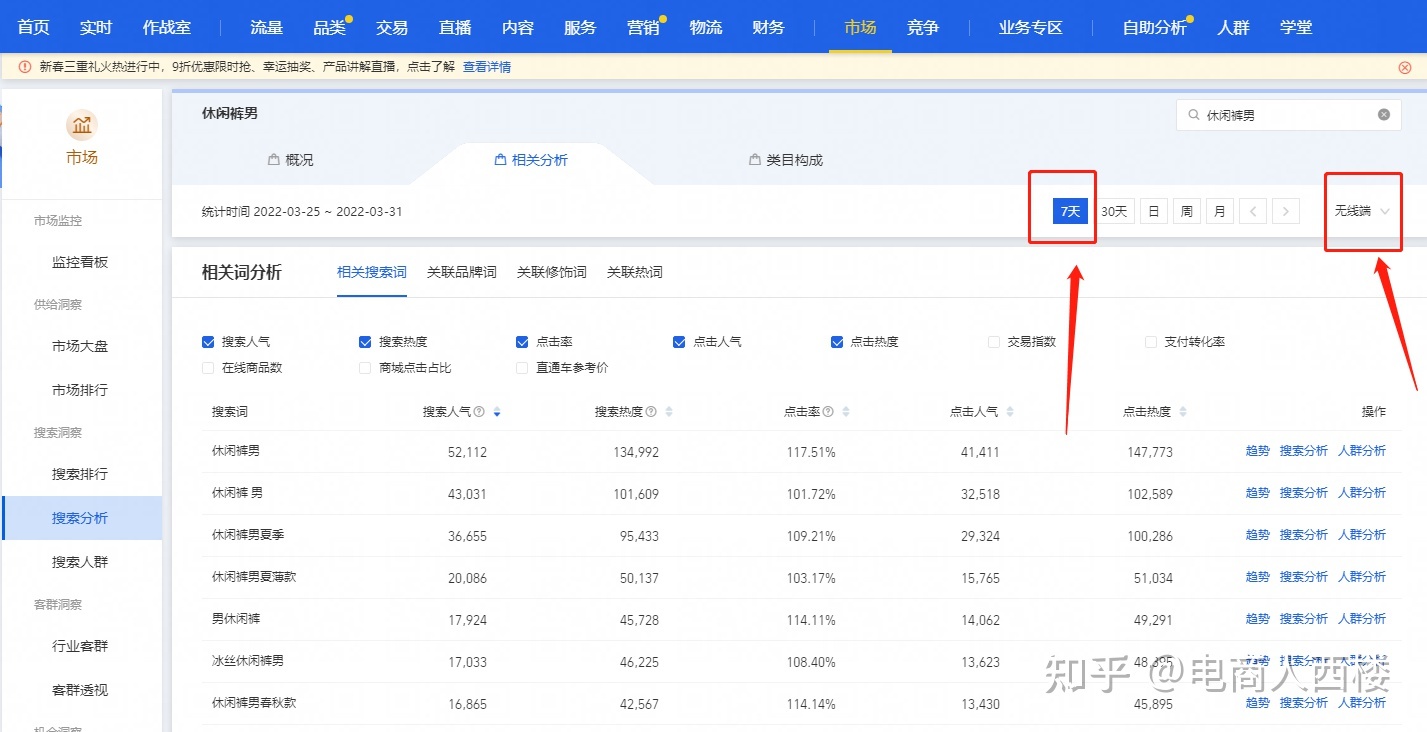Enable the 在线商品数 checkbox
This screenshot has height=732, width=1427.
[x=208, y=368]
